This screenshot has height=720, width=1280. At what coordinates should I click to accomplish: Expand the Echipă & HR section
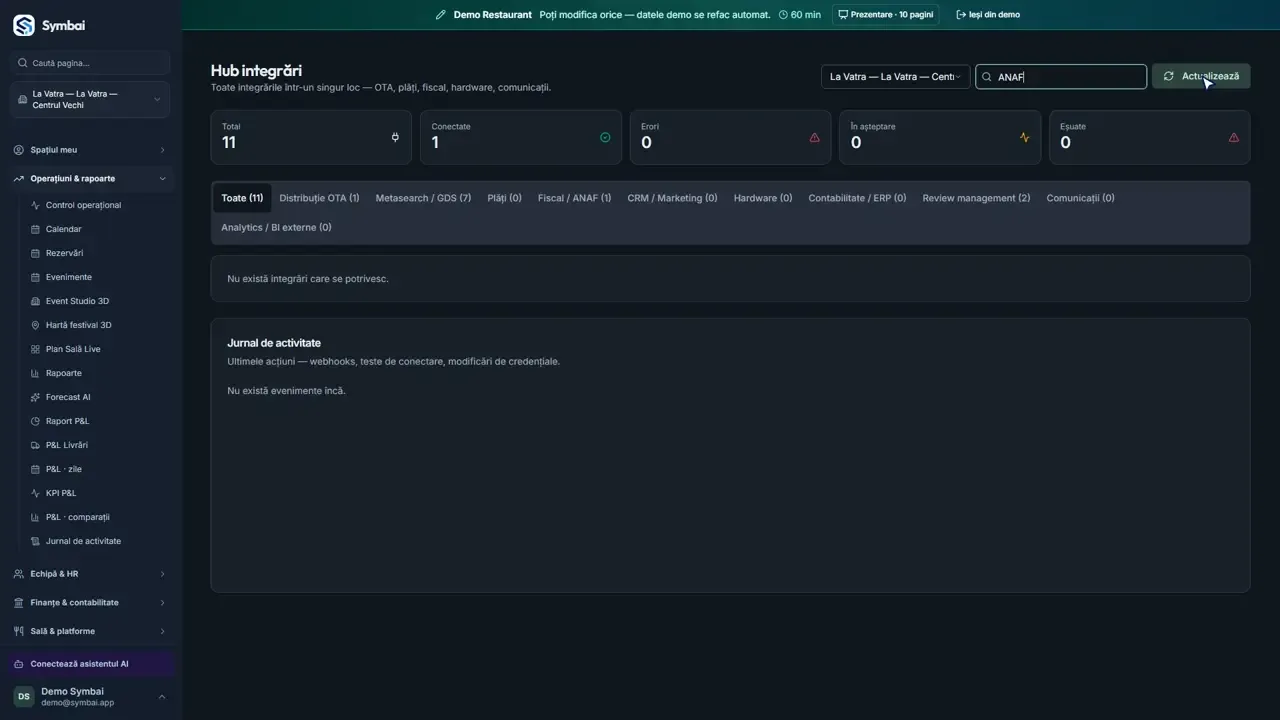[x=90, y=574]
